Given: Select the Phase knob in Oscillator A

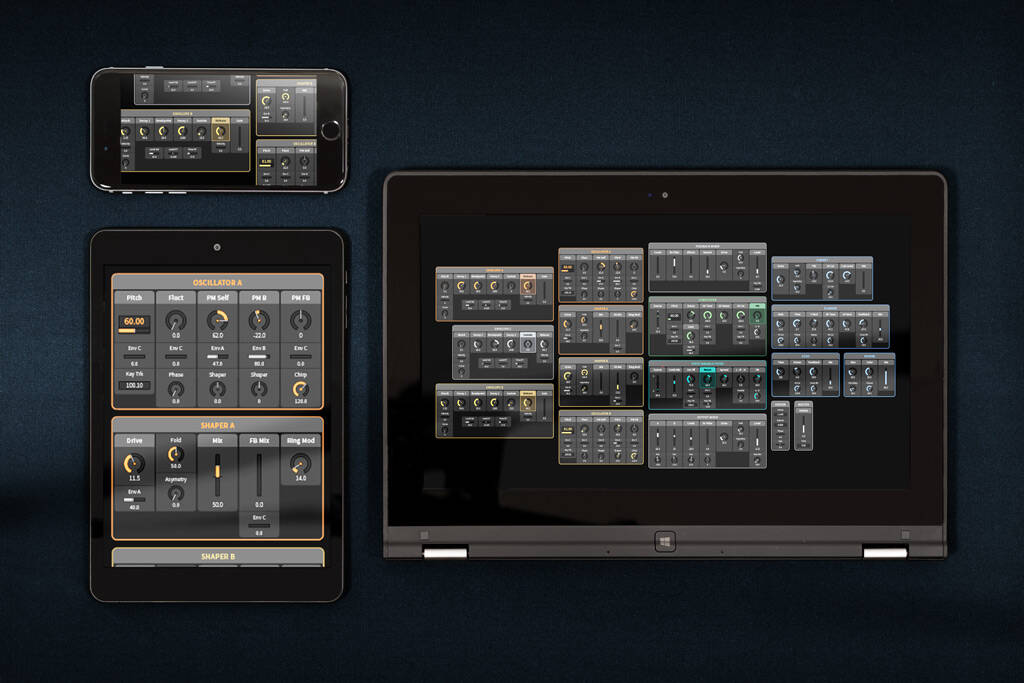Looking at the screenshot, I should (176, 390).
